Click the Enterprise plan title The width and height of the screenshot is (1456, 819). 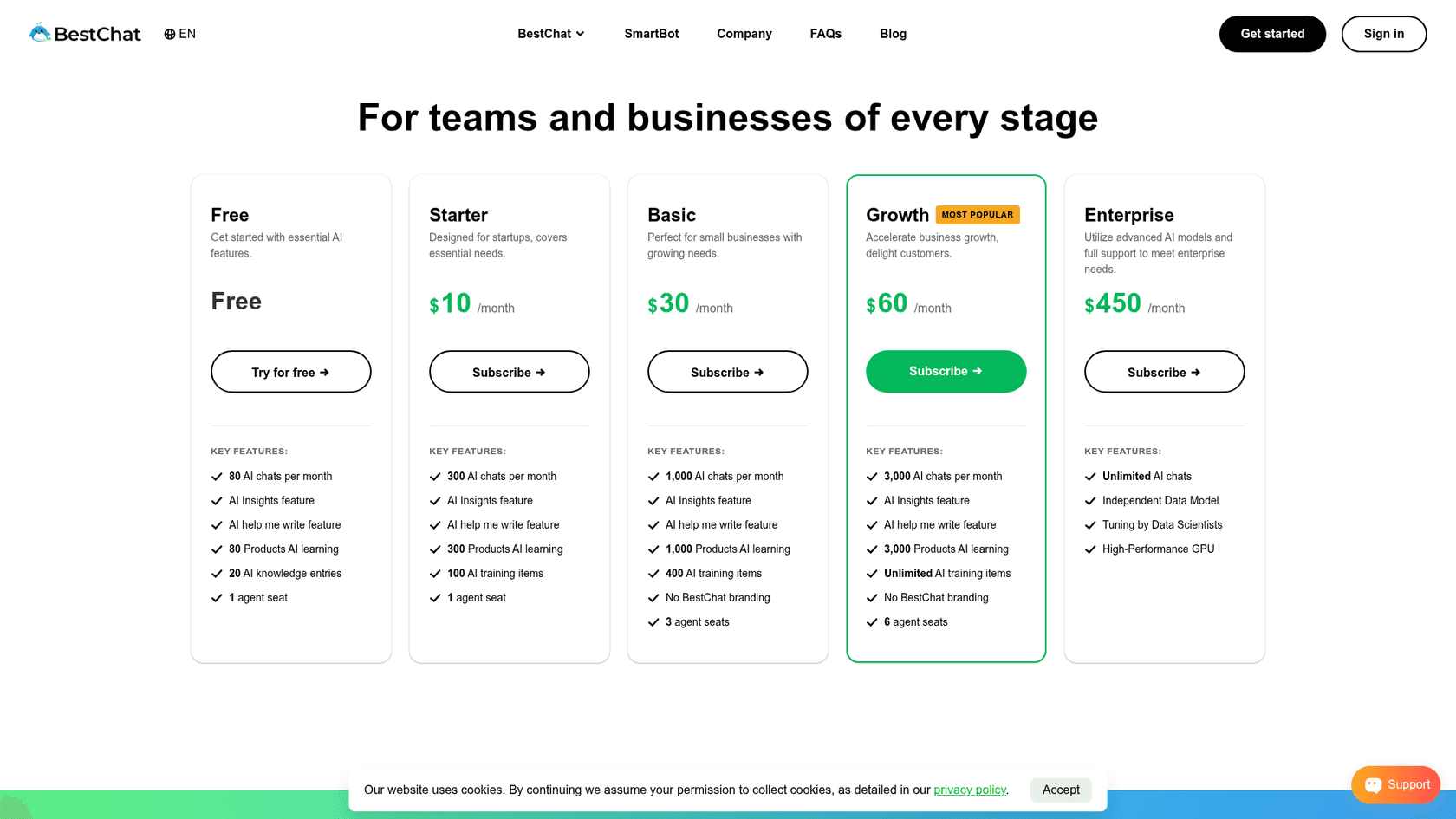1129,215
